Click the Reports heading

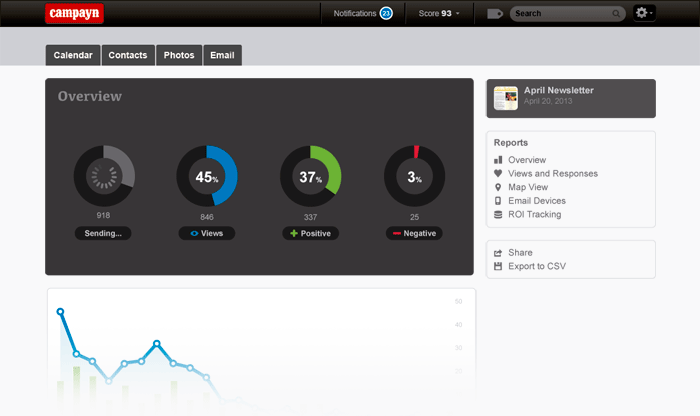(x=511, y=142)
